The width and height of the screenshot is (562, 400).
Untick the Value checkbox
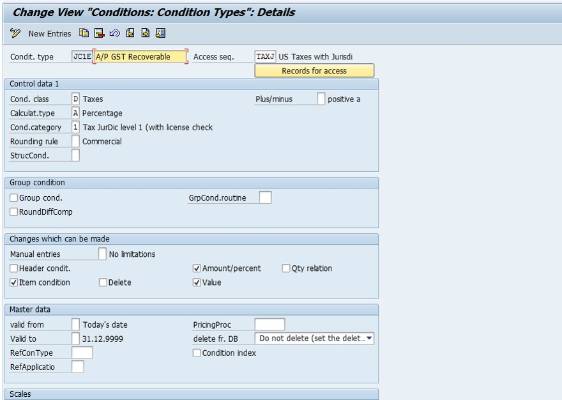pos(196,282)
